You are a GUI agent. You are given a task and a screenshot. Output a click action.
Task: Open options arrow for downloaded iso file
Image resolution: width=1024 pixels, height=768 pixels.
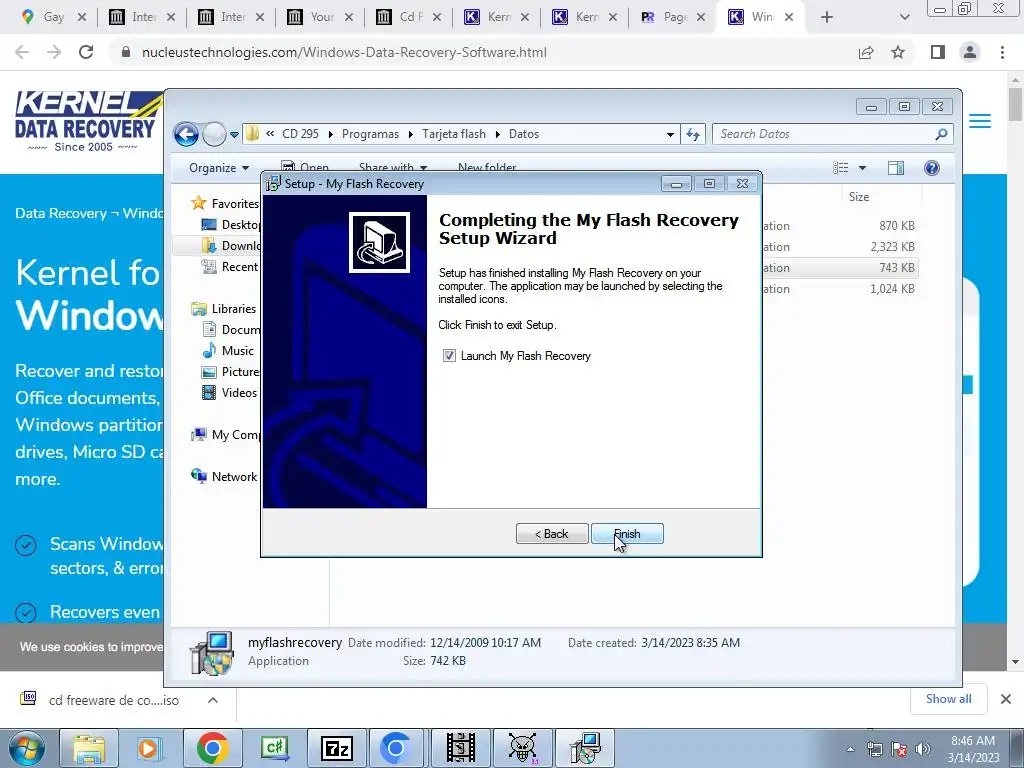point(213,700)
